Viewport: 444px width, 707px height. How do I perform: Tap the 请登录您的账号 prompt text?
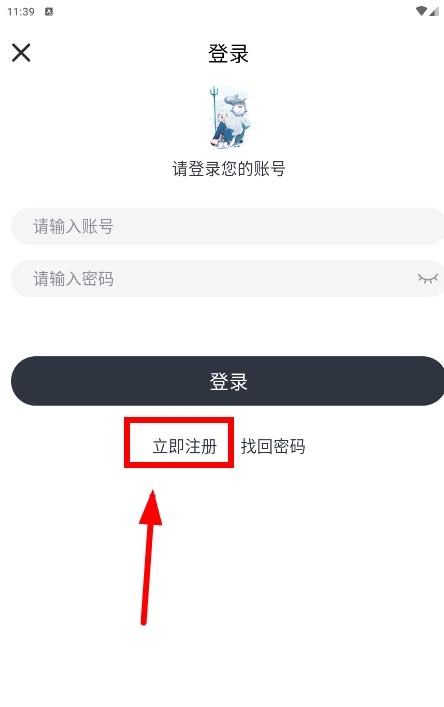(229, 169)
